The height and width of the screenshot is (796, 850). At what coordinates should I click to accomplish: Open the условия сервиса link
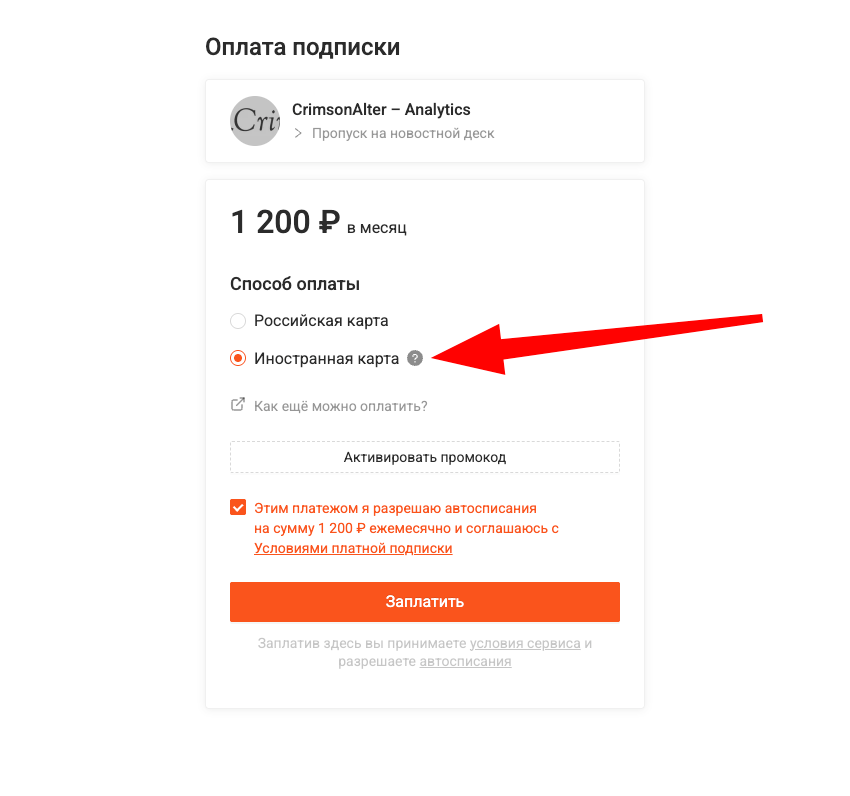pyautogui.click(x=525, y=643)
